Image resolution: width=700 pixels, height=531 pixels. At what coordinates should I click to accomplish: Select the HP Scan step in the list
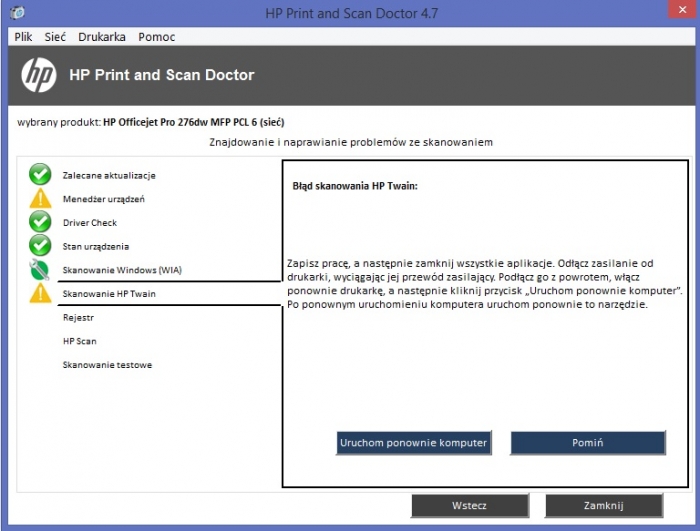[x=79, y=341]
